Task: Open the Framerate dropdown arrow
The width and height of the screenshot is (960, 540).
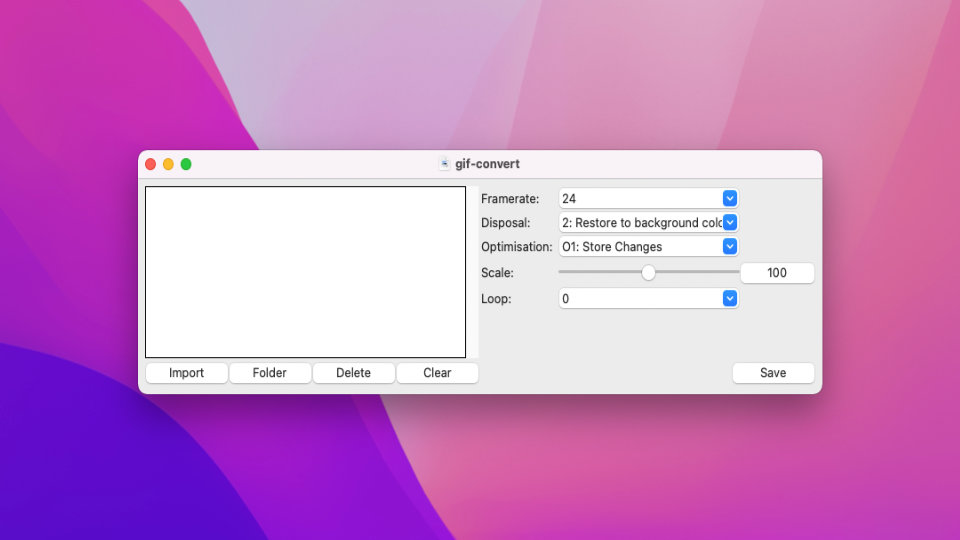Action: [x=730, y=199]
